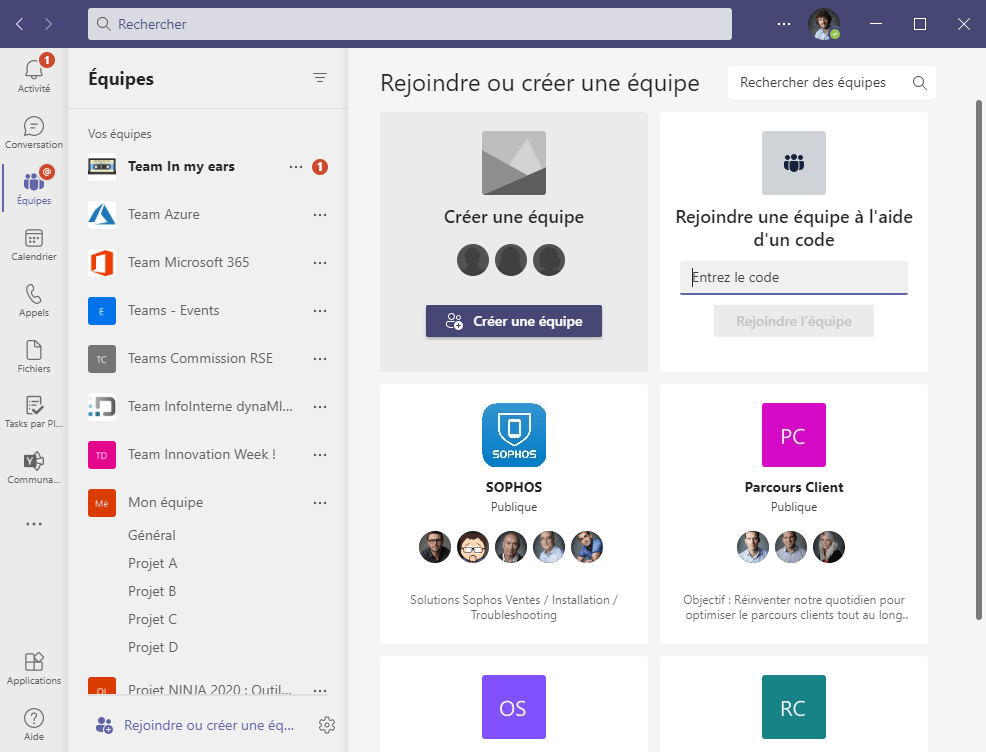Click the red notification badge on Team In my ears
The image size is (986, 752).
pyautogui.click(x=320, y=167)
